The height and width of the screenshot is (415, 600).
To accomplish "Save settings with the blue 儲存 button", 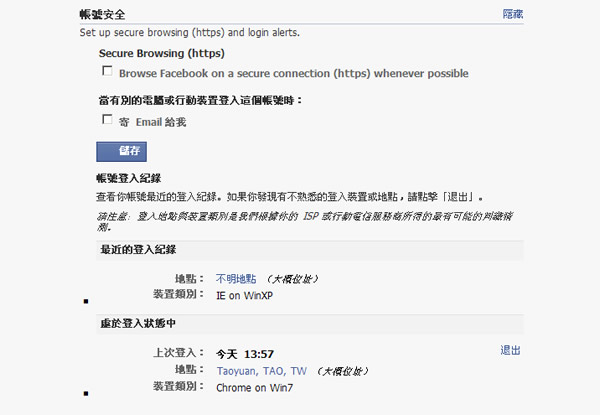I will click(x=121, y=151).
